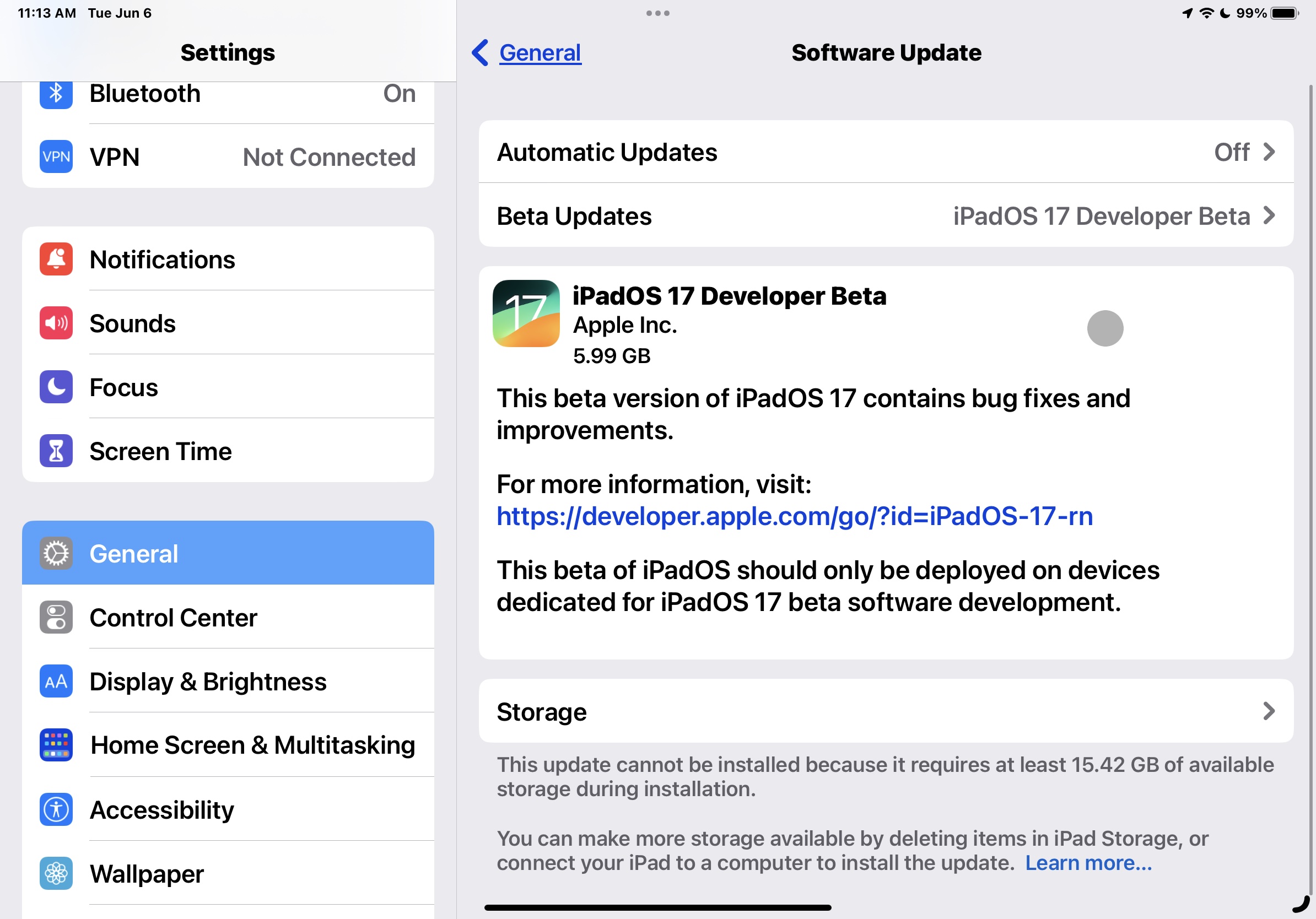Click the Sounds speaker icon

coord(55,323)
